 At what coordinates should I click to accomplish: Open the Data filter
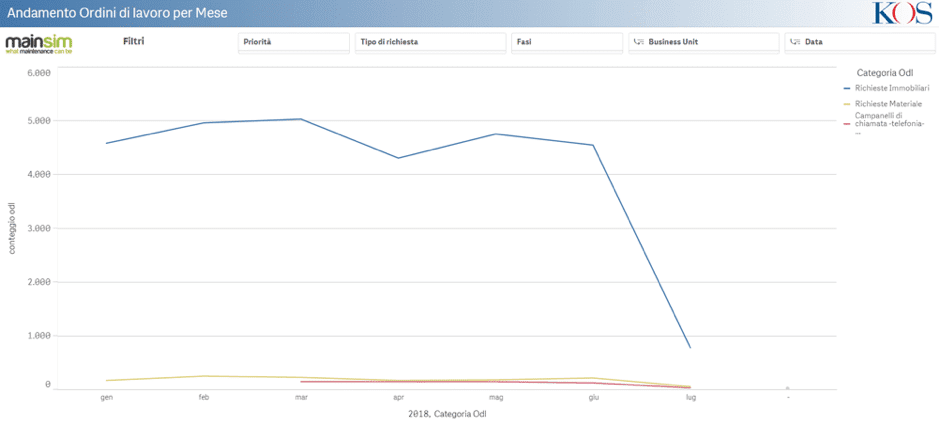click(x=860, y=43)
